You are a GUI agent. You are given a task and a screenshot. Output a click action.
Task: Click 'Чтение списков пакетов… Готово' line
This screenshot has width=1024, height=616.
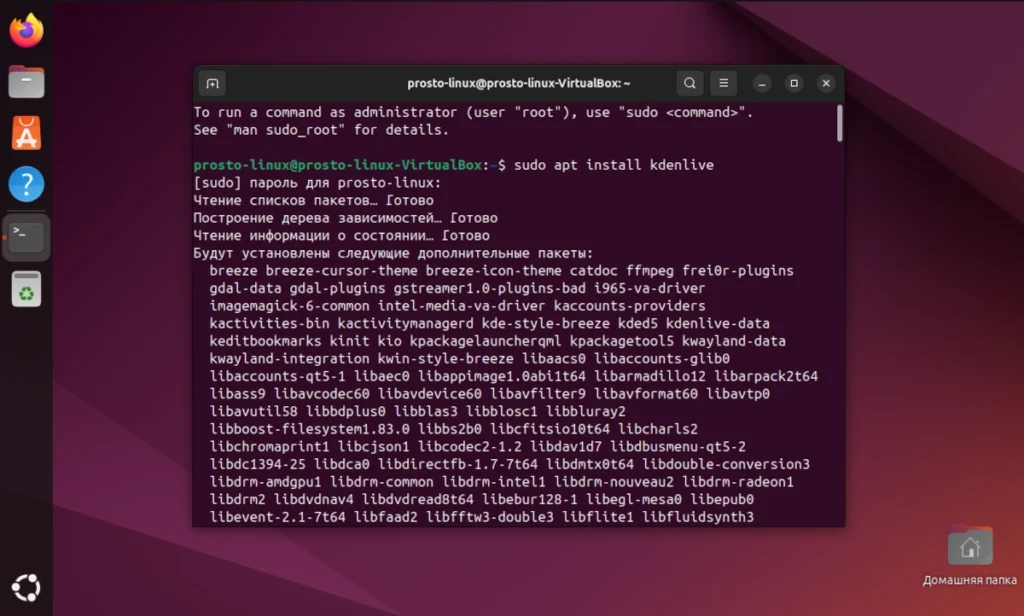pyautogui.click(x=313, y=201)
